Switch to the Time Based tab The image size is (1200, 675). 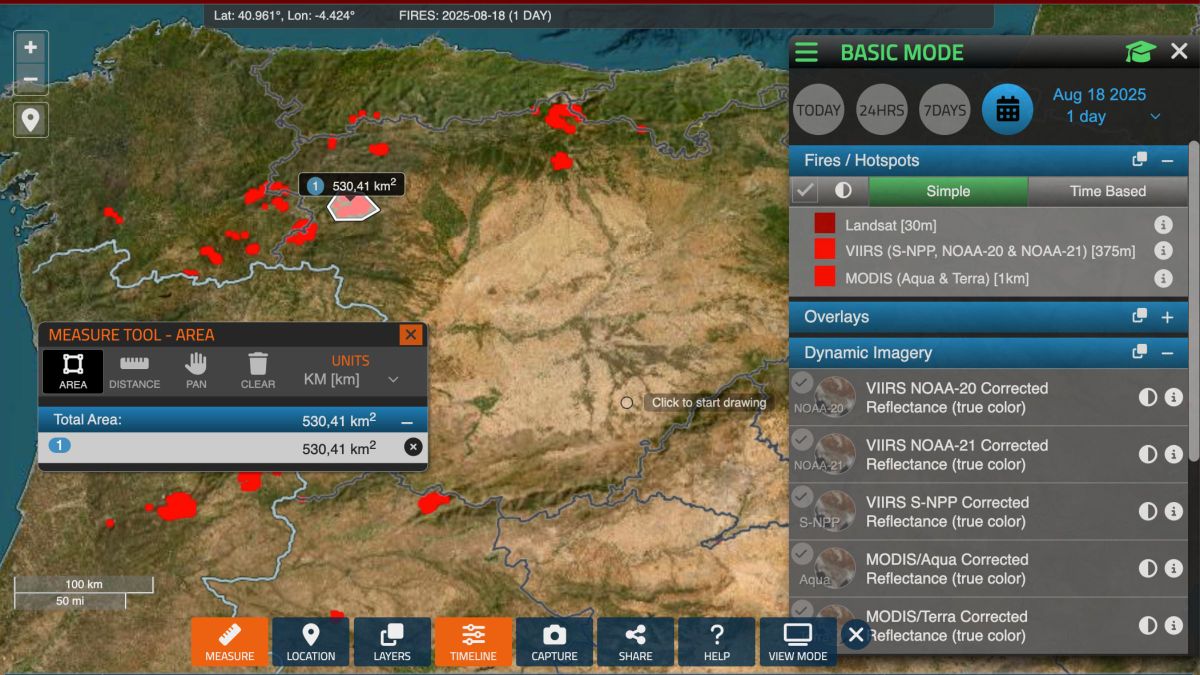(x=1106, y=191)
